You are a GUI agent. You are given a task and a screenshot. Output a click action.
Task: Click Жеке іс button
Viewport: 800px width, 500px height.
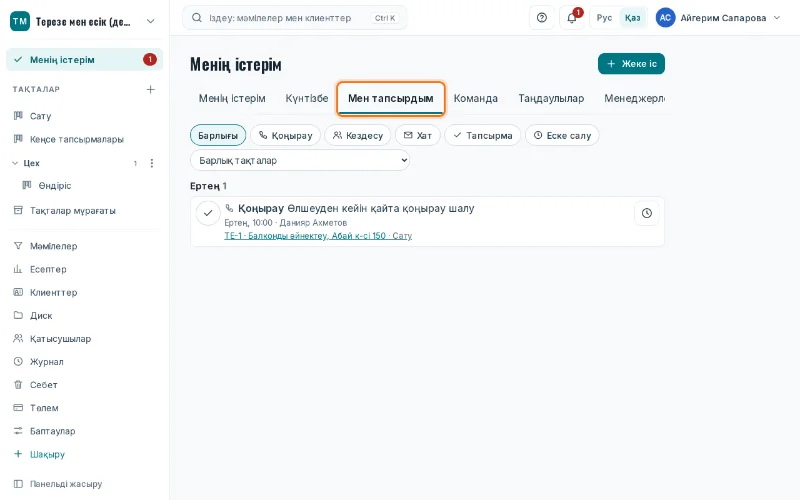[x=631, y=64]
